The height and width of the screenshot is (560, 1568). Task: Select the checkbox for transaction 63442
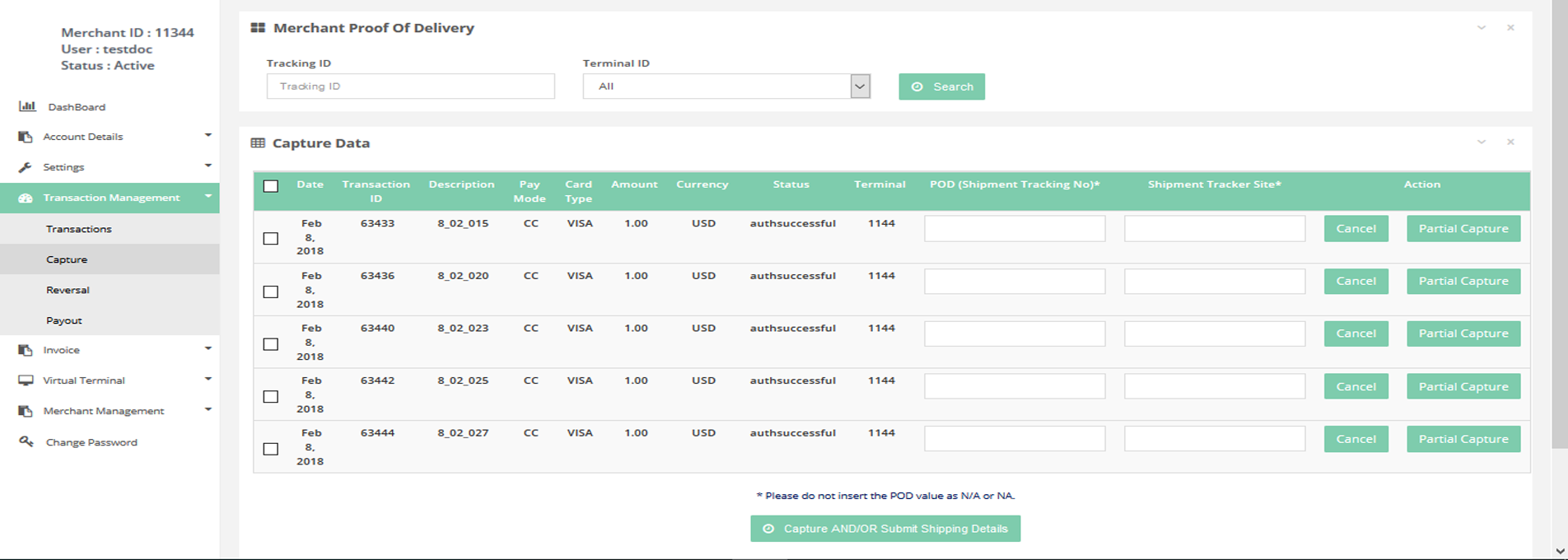pyautogui.click(x=270, y=397)
